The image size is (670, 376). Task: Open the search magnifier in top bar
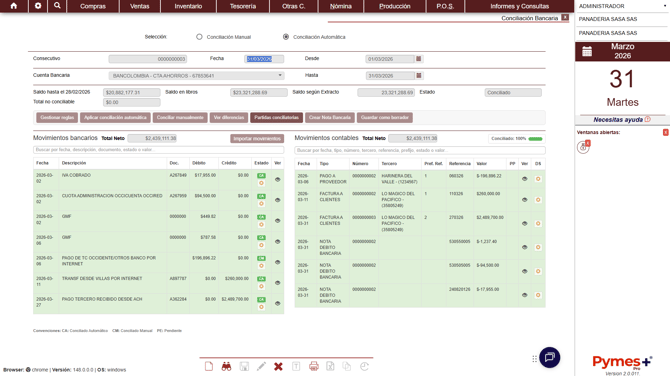coord(57,6)
